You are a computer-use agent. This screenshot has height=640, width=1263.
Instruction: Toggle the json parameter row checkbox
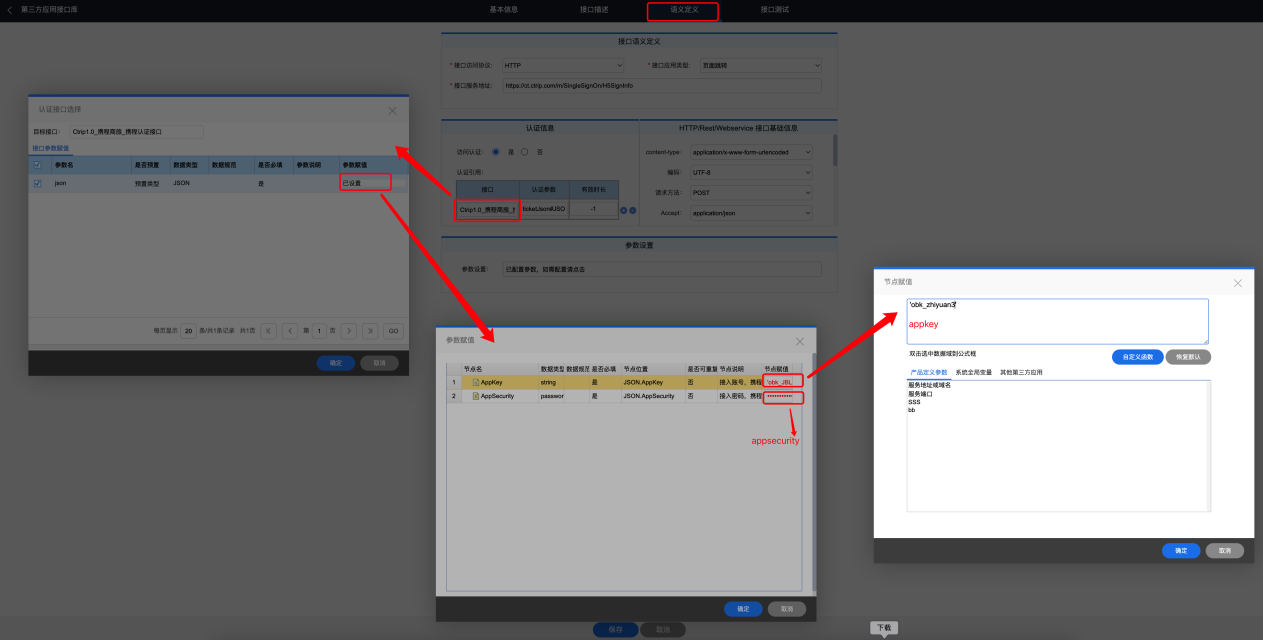[x=38, y=183]
